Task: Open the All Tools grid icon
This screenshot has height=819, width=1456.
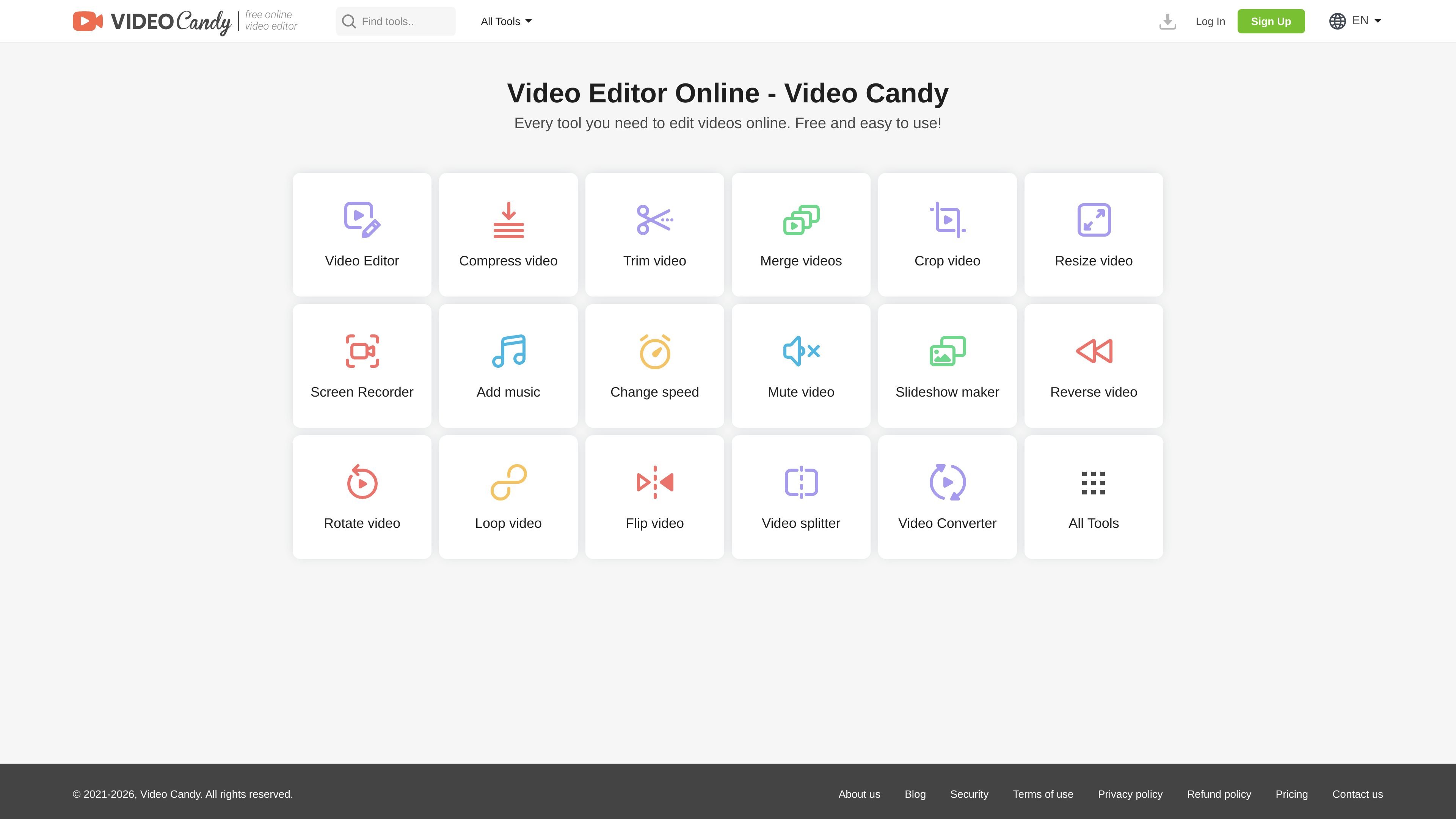Action: pos(1094,483)
